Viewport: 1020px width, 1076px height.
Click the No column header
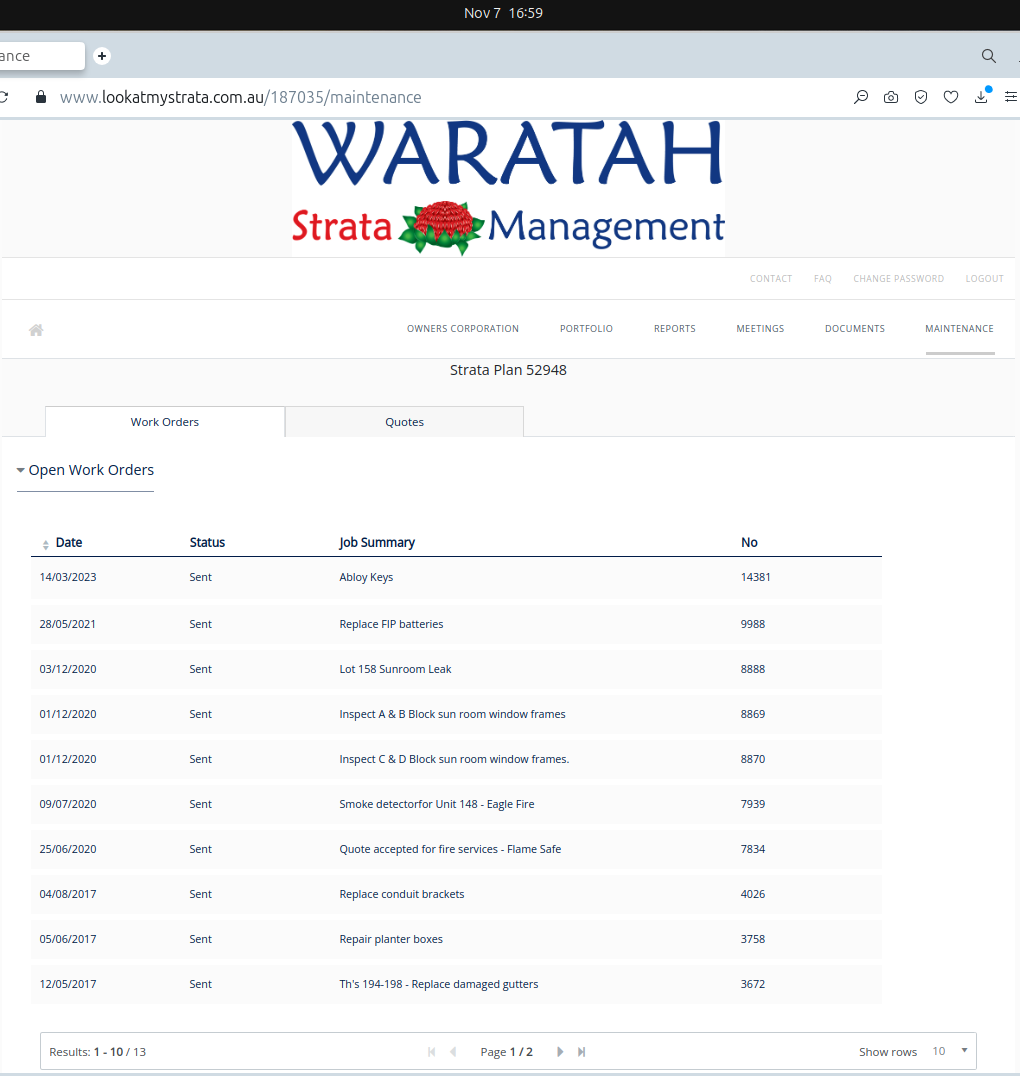click(x=749, y=542)
